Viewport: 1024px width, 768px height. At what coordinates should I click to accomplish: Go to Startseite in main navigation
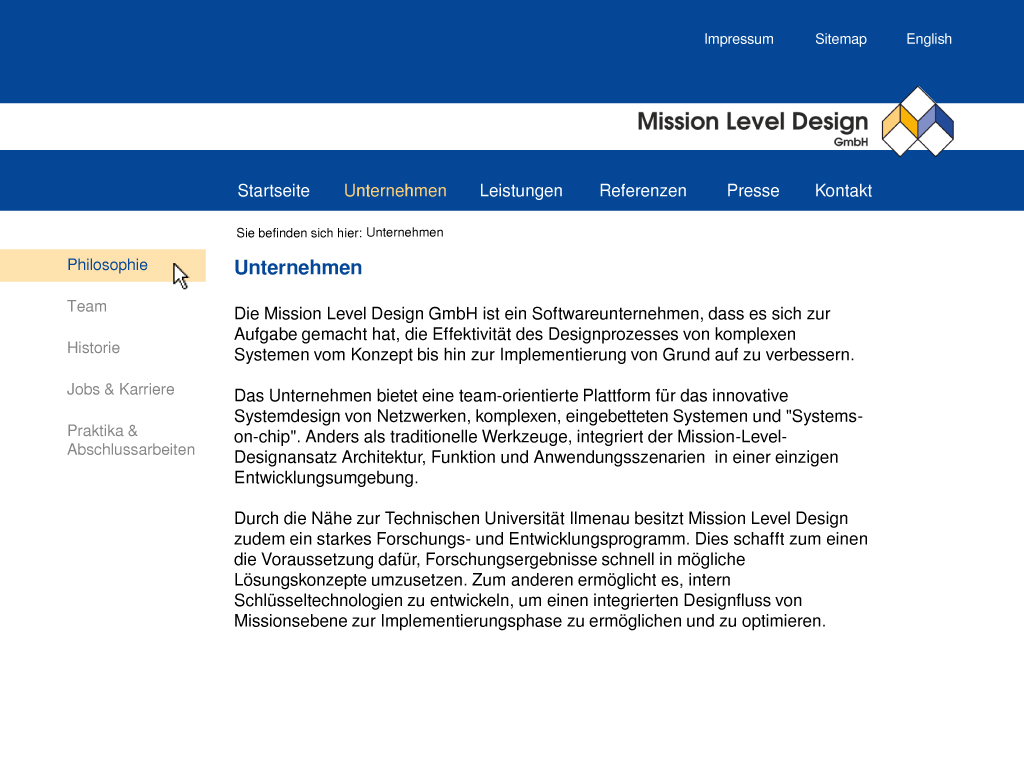coord(274,191)
